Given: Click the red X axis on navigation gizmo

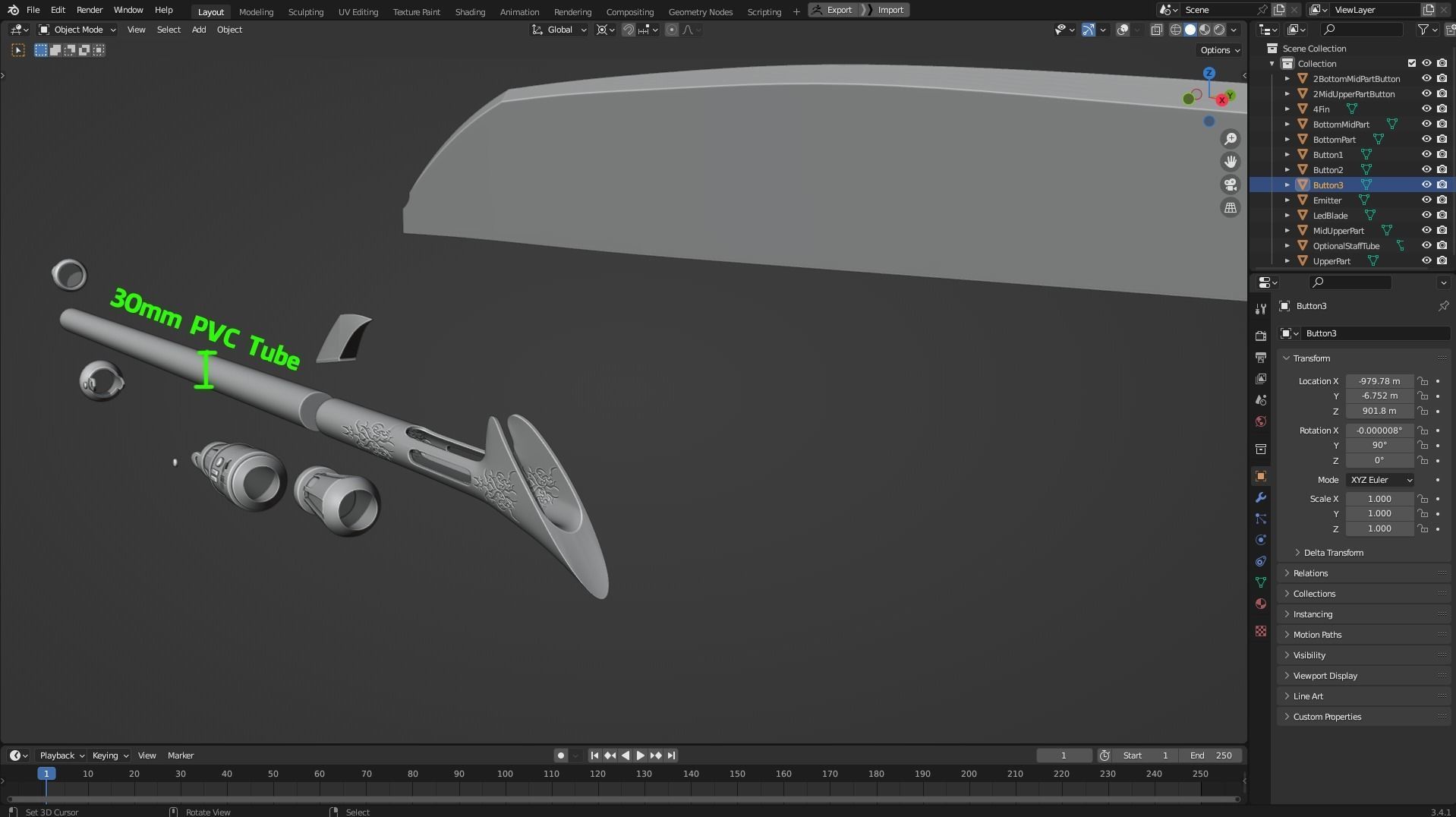Looking at the screenshot, I should coord(1221,100).
